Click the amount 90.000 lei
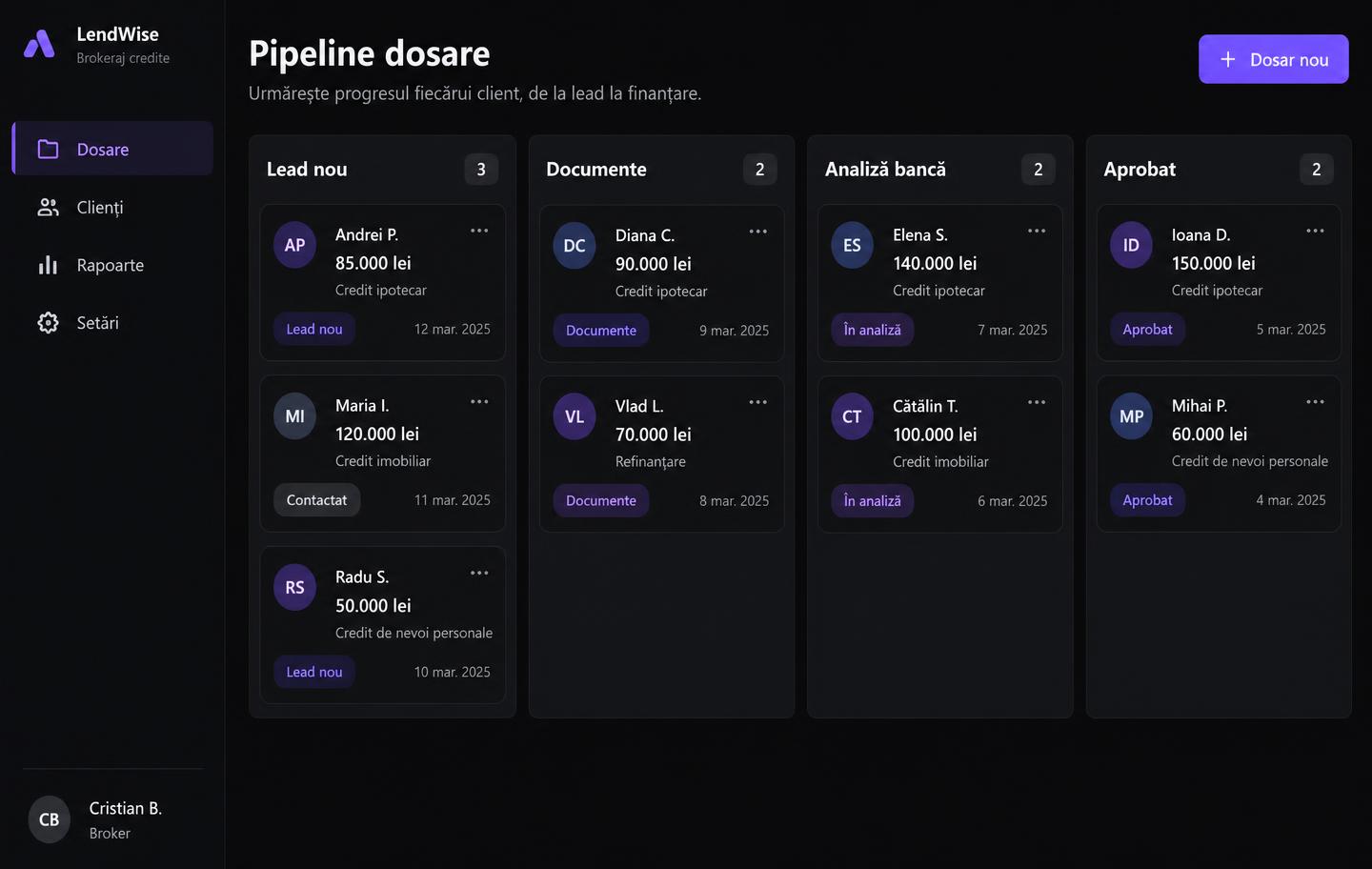Screen dimensions: 1372x869 [654, 264]
